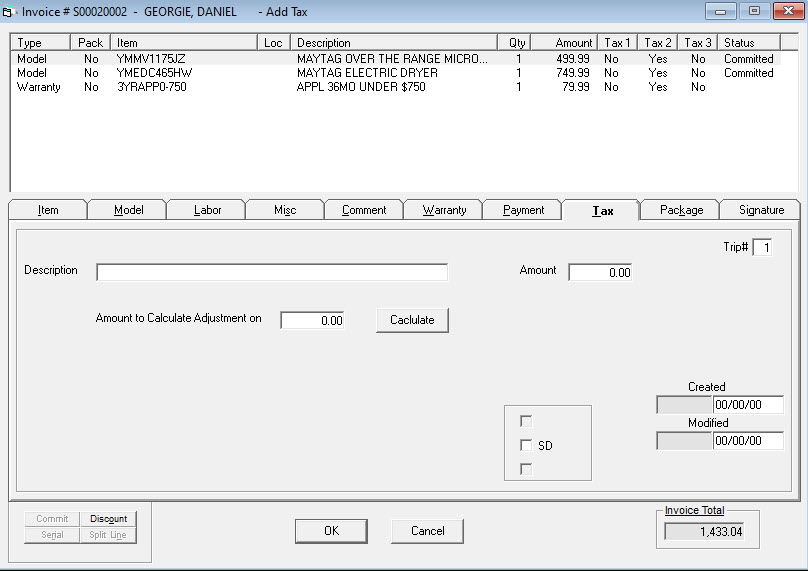
Task: Click the Qty column header
Action: click(514, 42)
